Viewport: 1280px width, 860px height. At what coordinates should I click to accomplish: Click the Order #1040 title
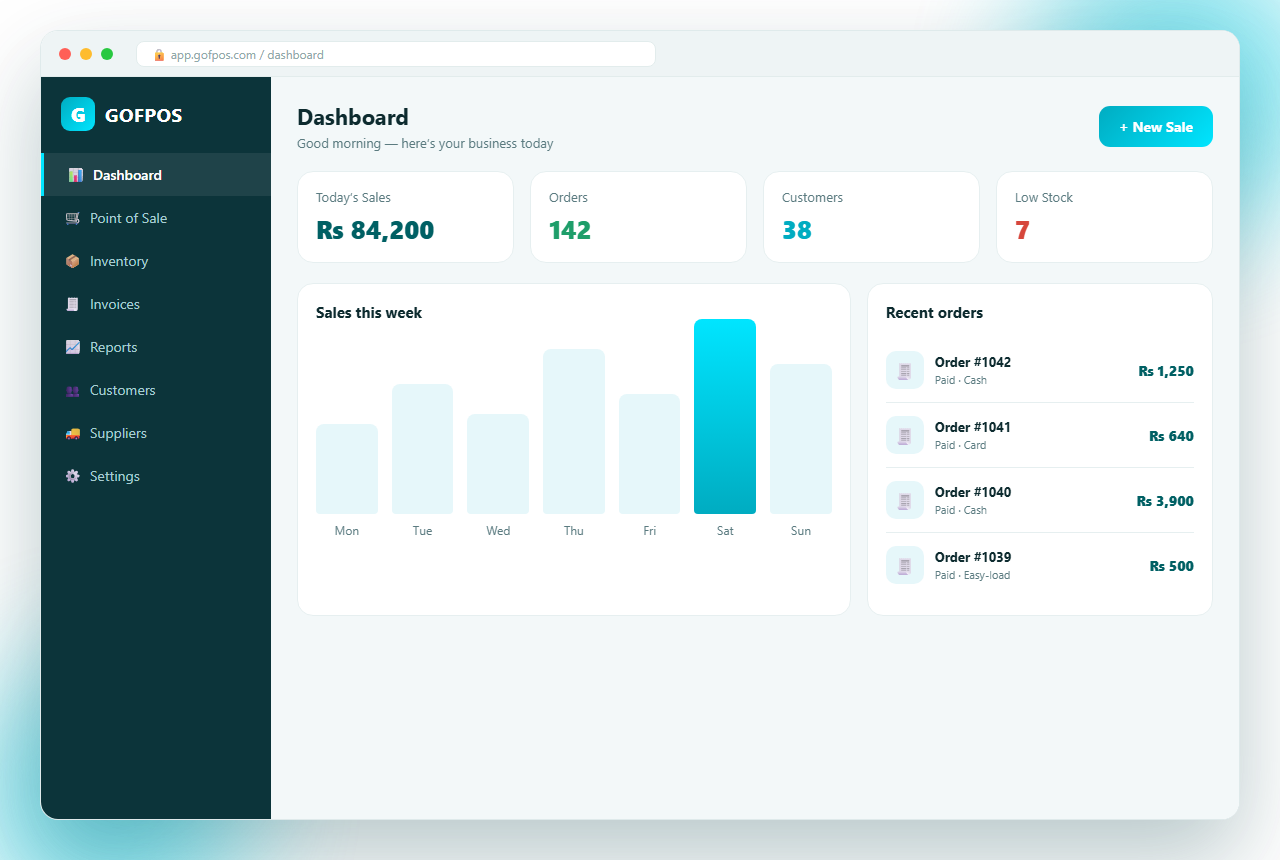point(973,492)
